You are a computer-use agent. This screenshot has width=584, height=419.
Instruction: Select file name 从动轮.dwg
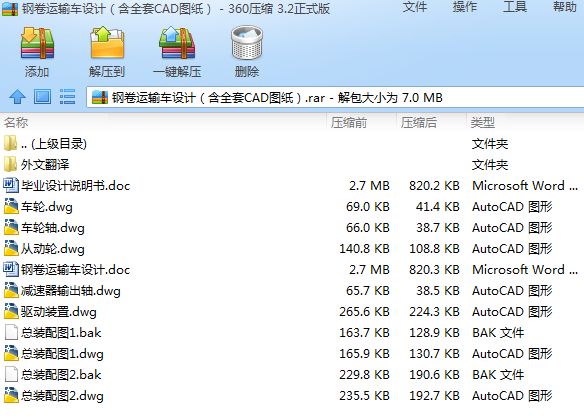coord(53,248)
